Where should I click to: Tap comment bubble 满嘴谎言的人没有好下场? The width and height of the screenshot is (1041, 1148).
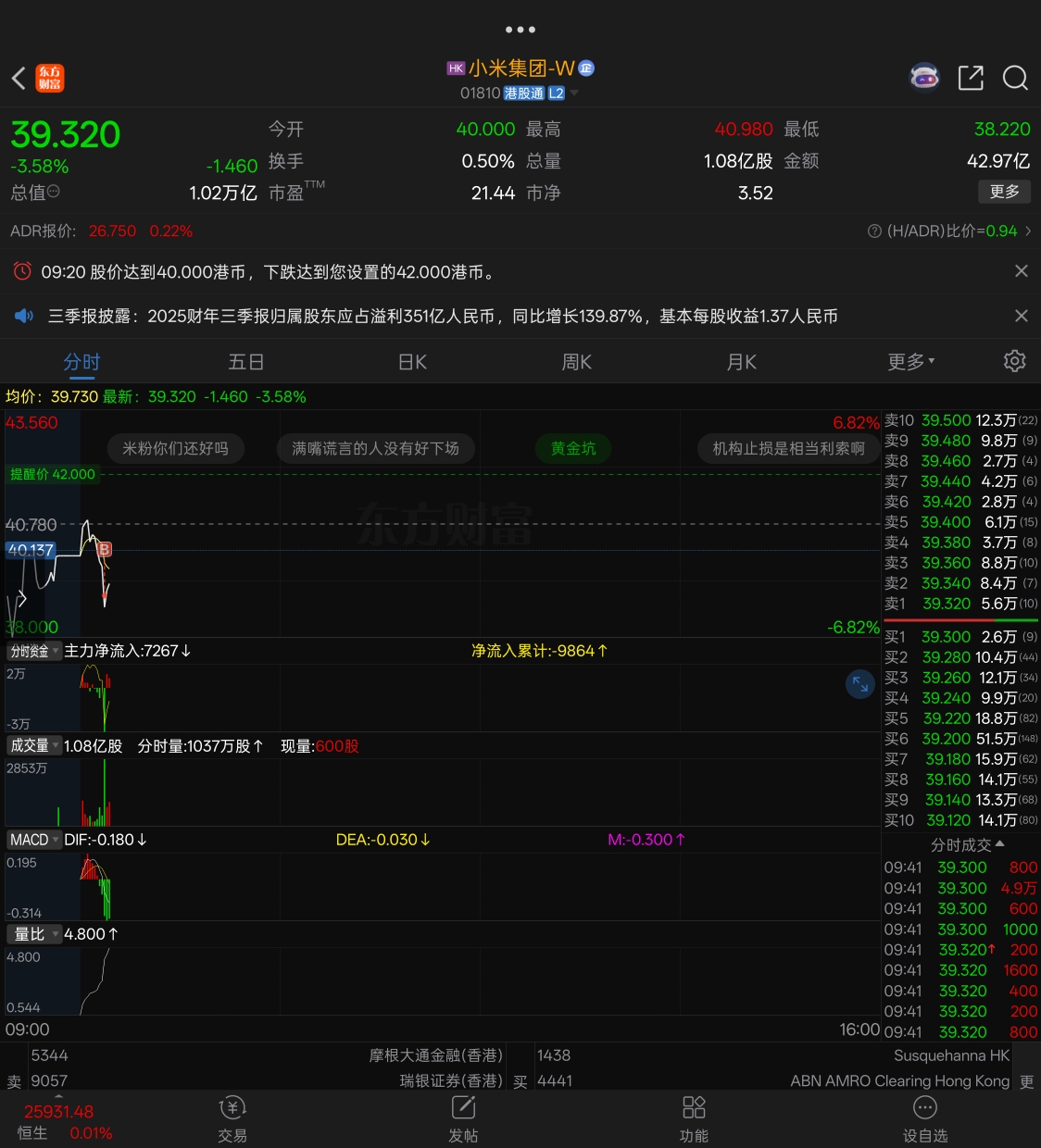click(x=376, y=449)
